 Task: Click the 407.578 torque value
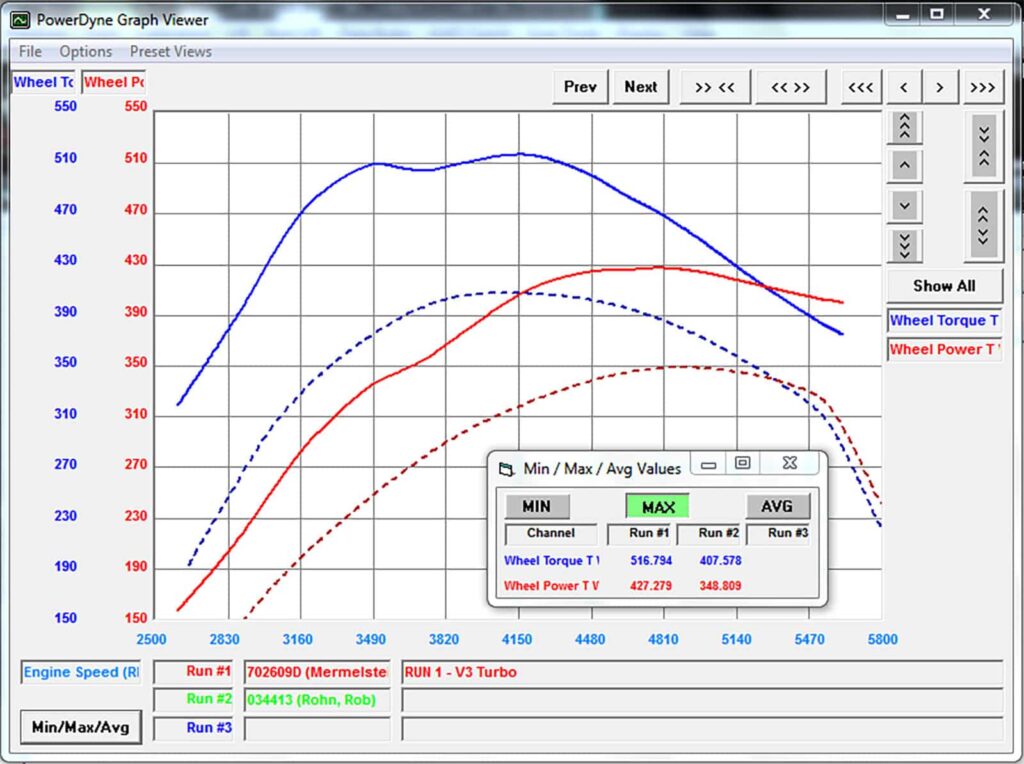[x=720, y=560]
